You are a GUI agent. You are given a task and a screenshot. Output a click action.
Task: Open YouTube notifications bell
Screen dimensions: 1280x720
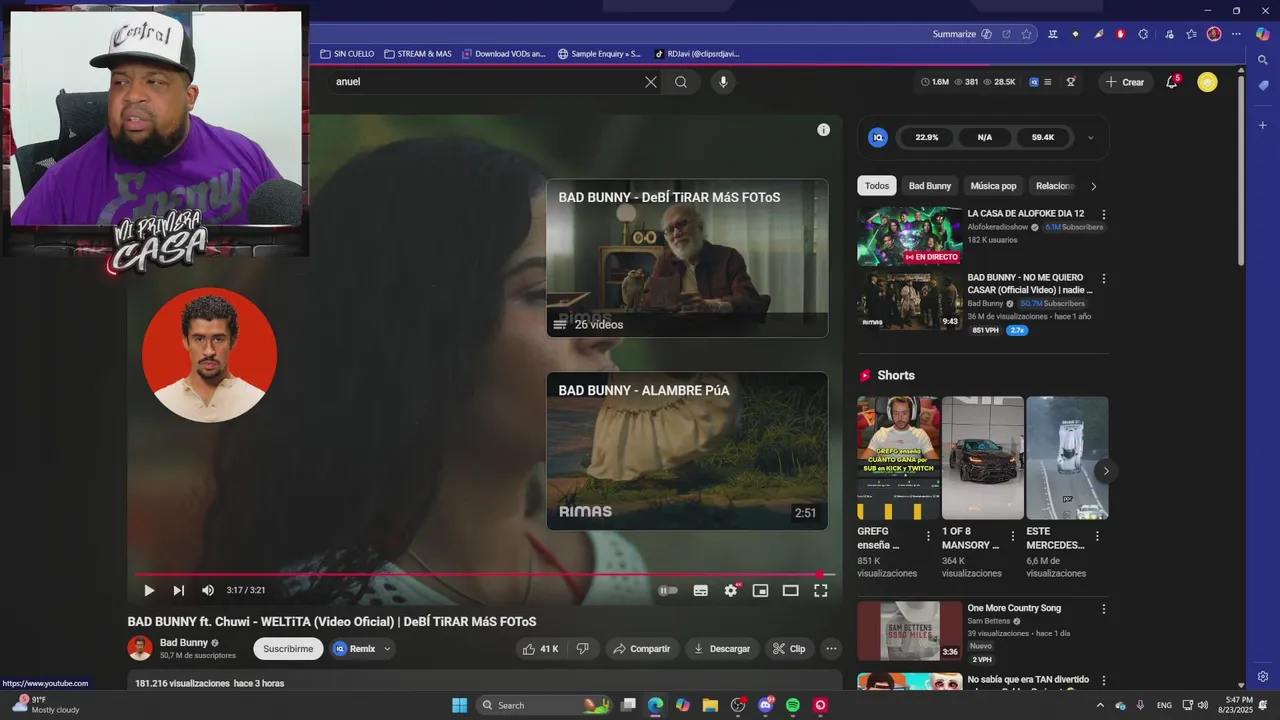tap(1172, 82)
